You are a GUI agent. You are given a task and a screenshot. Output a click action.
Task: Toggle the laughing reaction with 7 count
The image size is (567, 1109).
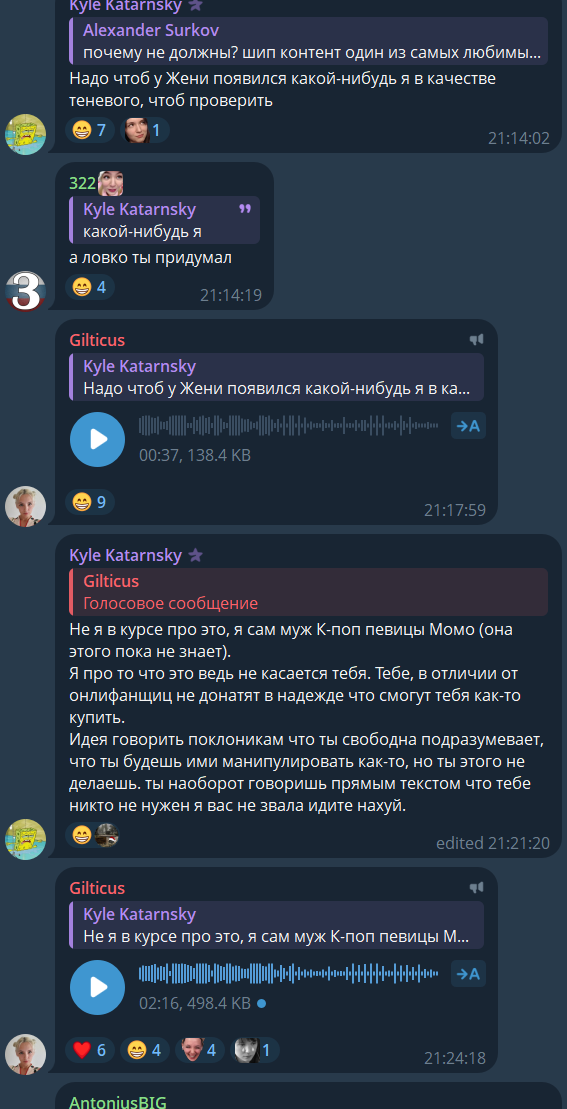pyautogui.click(x=90, y=130)
